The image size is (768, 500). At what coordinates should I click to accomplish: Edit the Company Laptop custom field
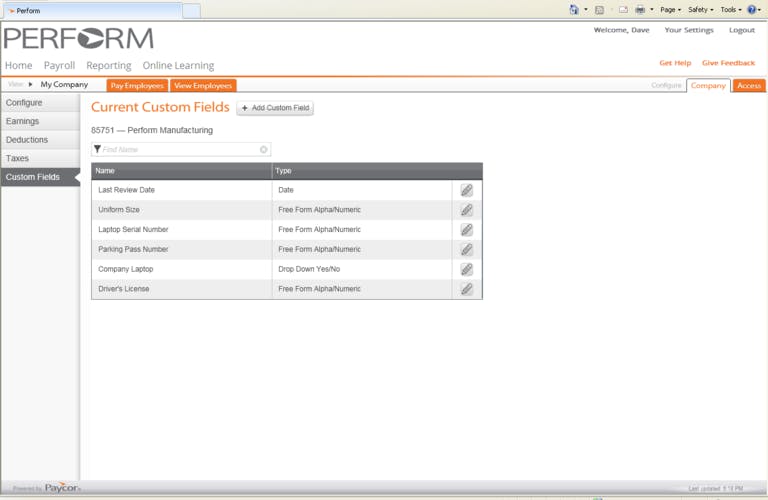(x=466, y=269)
